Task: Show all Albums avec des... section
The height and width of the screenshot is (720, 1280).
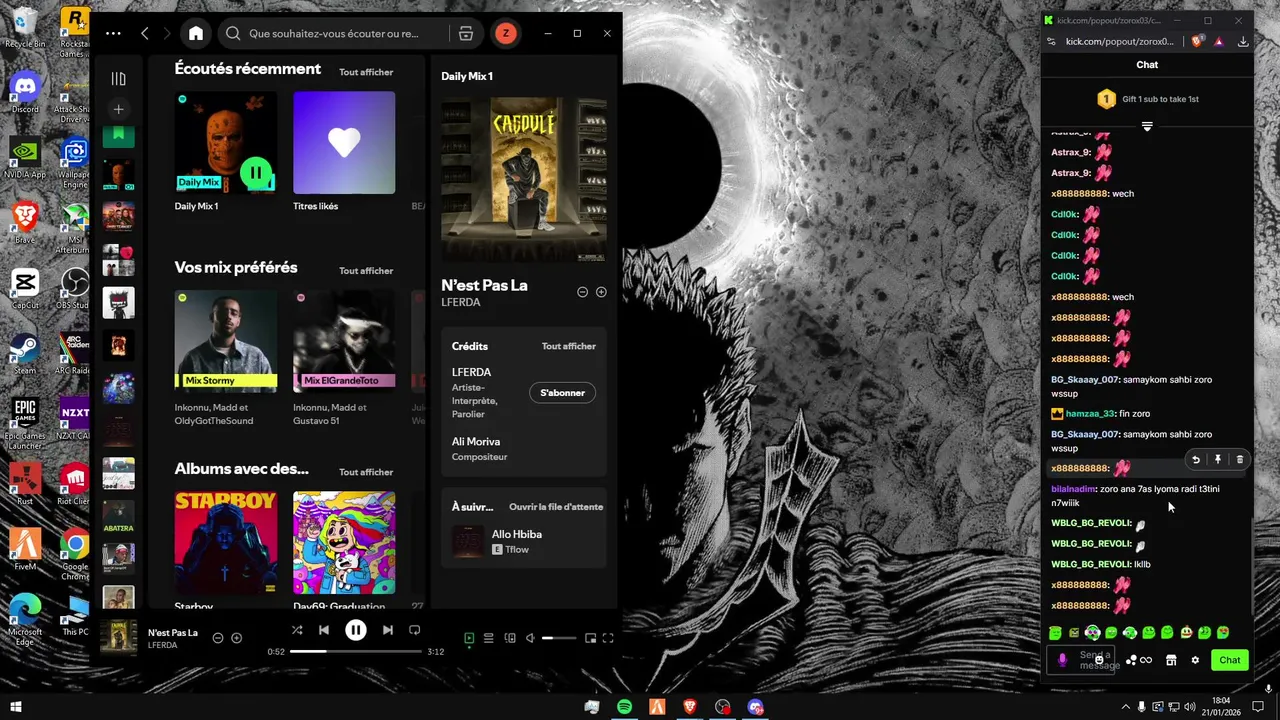Action: 366,472
